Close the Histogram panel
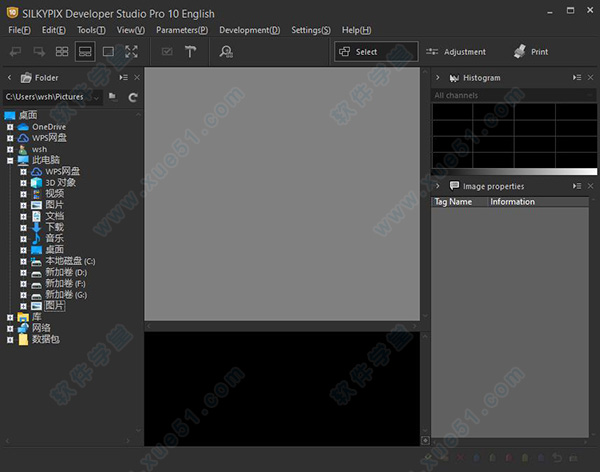The width and height of the screenshot is (600, 472). click(x=590, y=77)
